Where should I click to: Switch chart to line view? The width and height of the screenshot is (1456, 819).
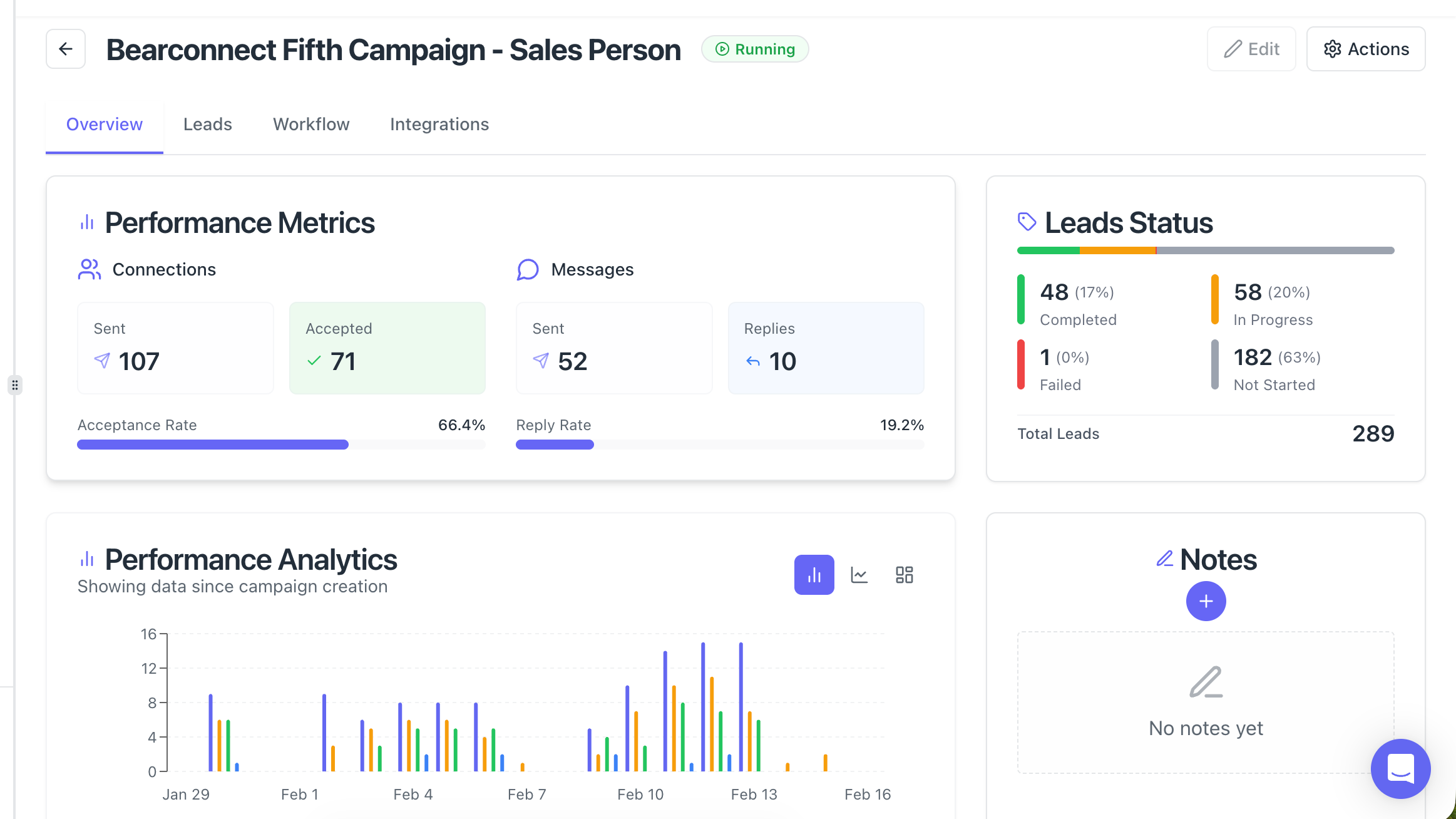click(859, 575)
